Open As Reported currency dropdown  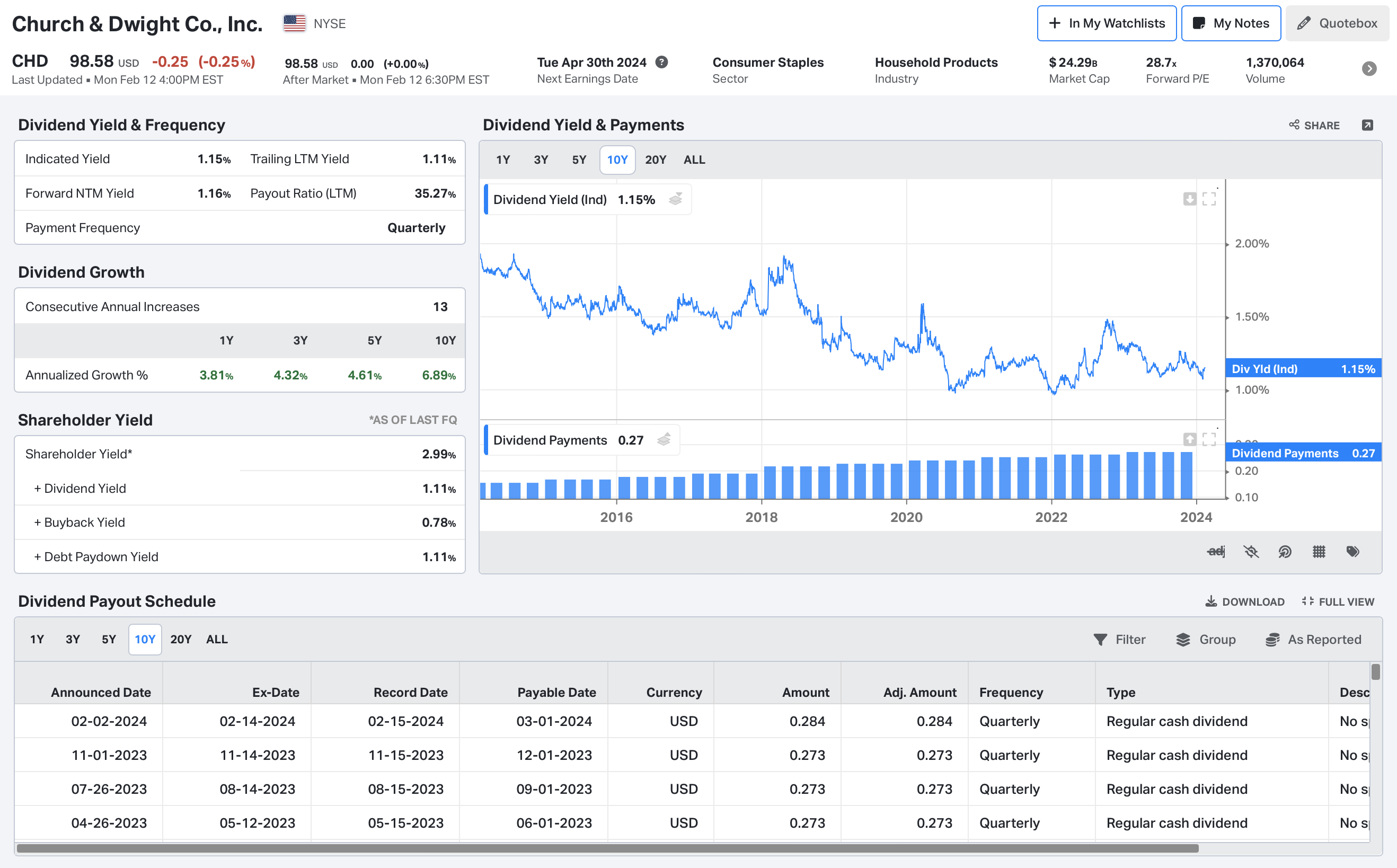(x=1313, y=640)
